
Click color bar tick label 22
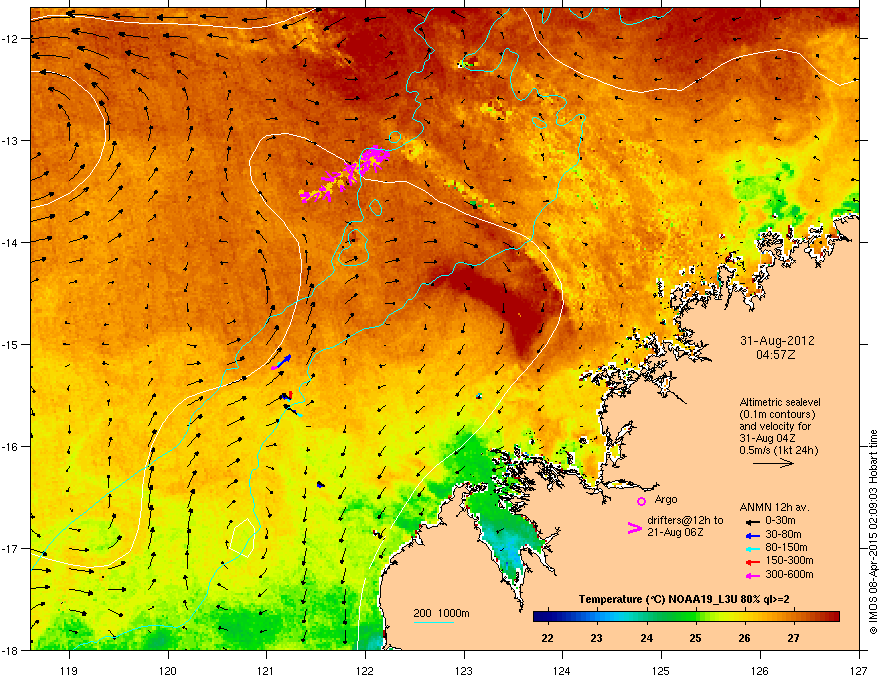[547, 638]
